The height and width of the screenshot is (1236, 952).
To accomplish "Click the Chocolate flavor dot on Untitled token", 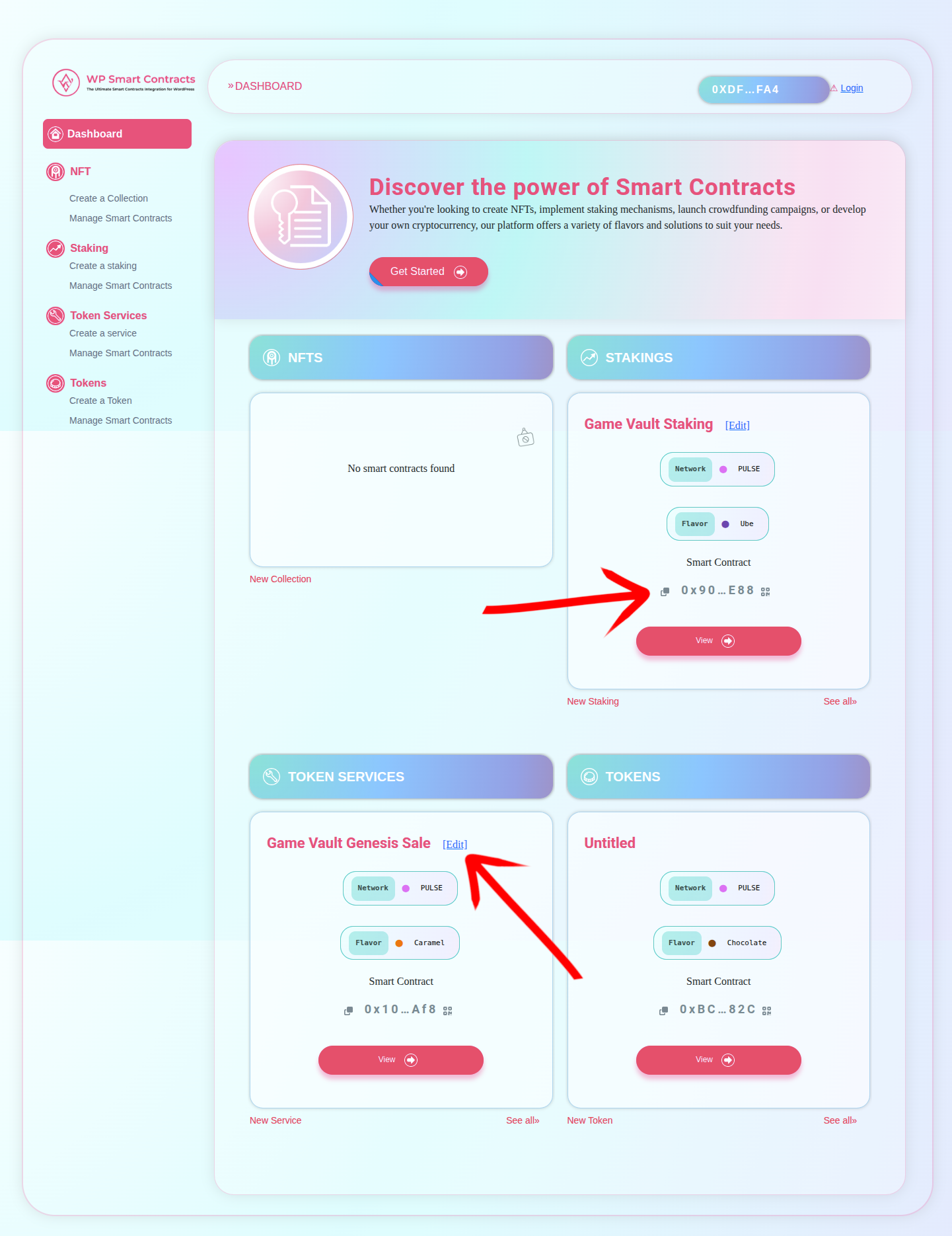I will (712, 943).
